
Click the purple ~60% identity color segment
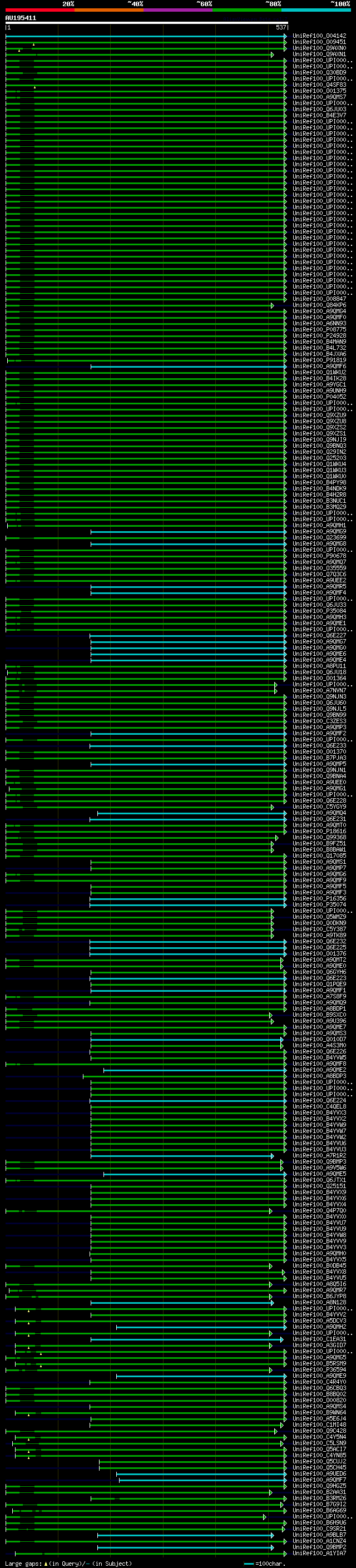pos(179,10)
